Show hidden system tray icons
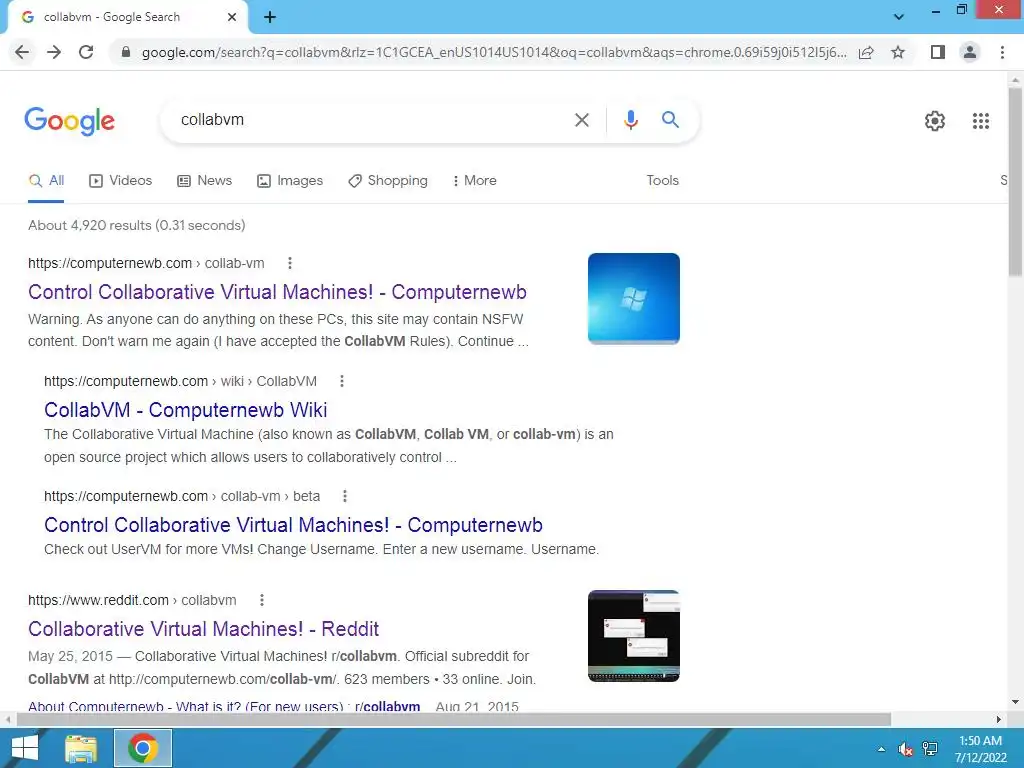1024x768 pixels. point(882,749)
